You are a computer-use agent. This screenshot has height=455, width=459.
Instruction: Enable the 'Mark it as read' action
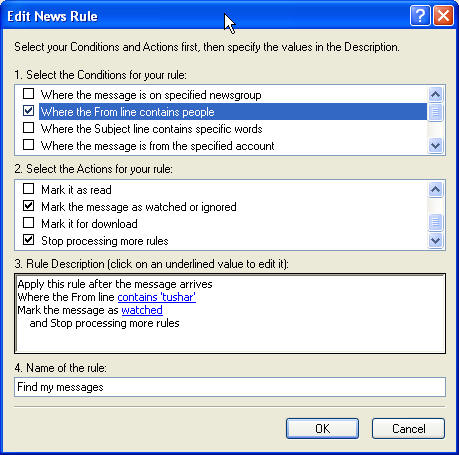coord(28,189)
